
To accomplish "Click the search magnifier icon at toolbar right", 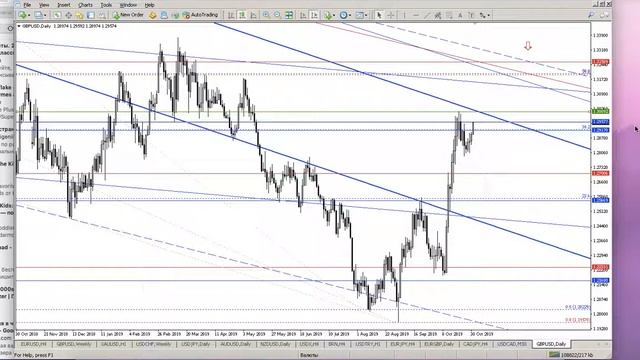I will click(591, 15).
